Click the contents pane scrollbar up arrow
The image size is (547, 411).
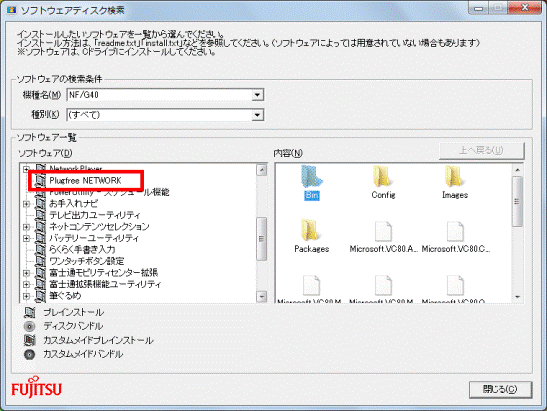click(518, 170)
